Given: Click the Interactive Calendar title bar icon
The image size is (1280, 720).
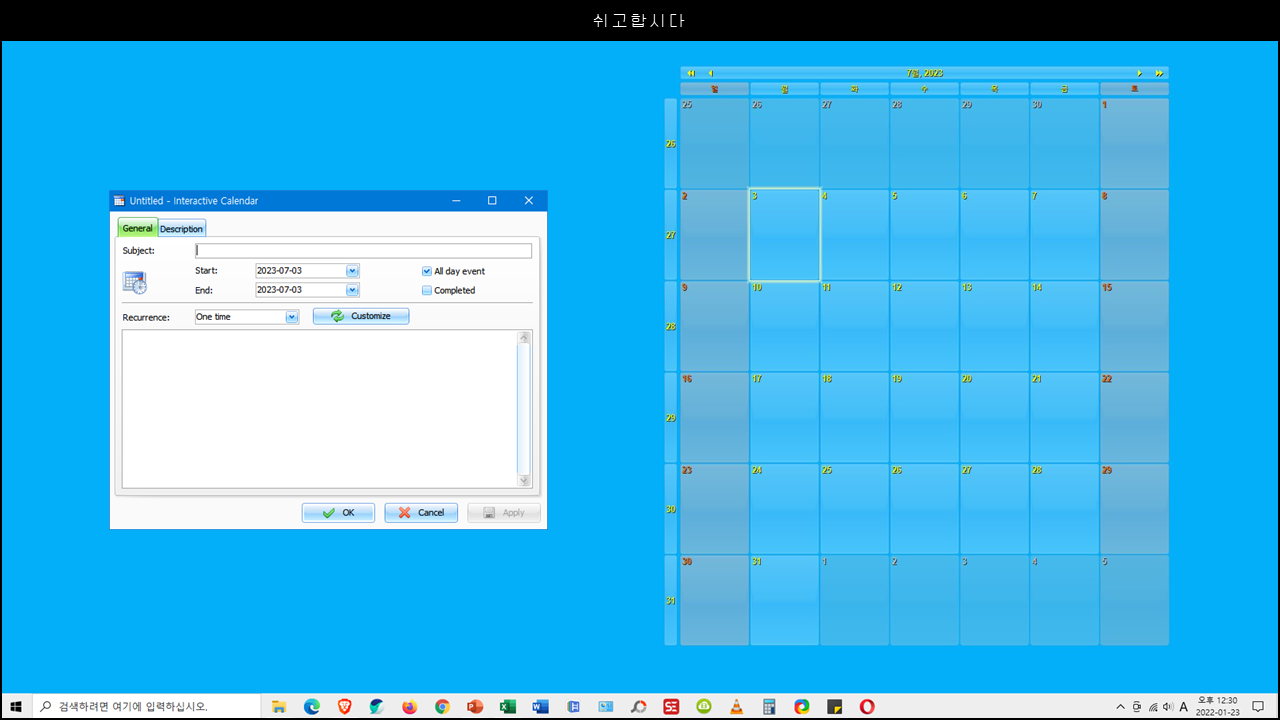Looking at the screenshot, I should 119,201.
